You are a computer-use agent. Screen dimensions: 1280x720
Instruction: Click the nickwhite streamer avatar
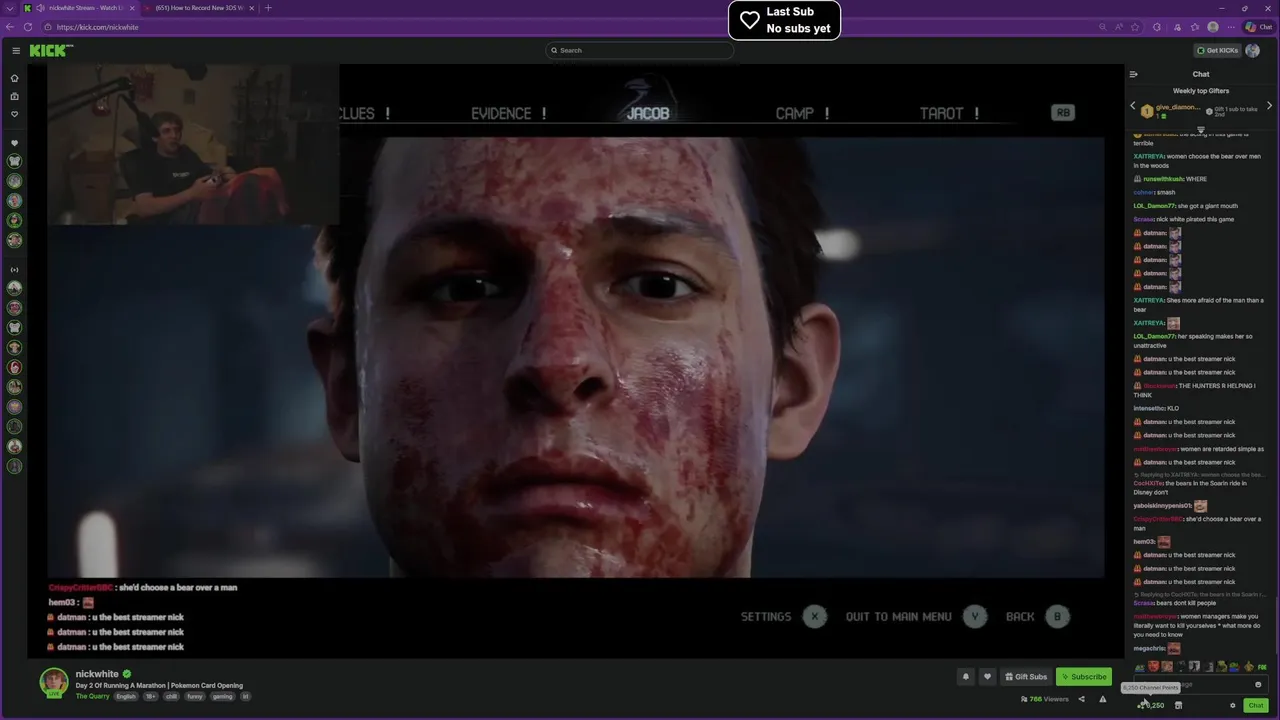click(54, 682)
